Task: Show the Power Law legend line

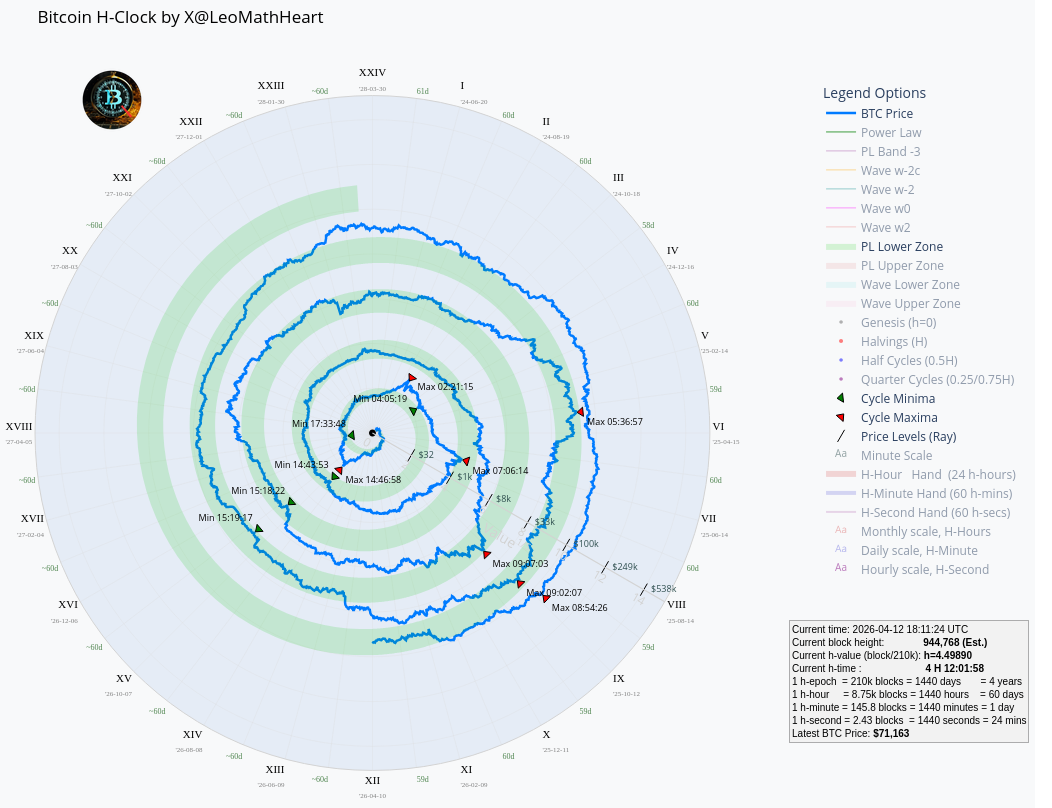Action: point(891,133)
